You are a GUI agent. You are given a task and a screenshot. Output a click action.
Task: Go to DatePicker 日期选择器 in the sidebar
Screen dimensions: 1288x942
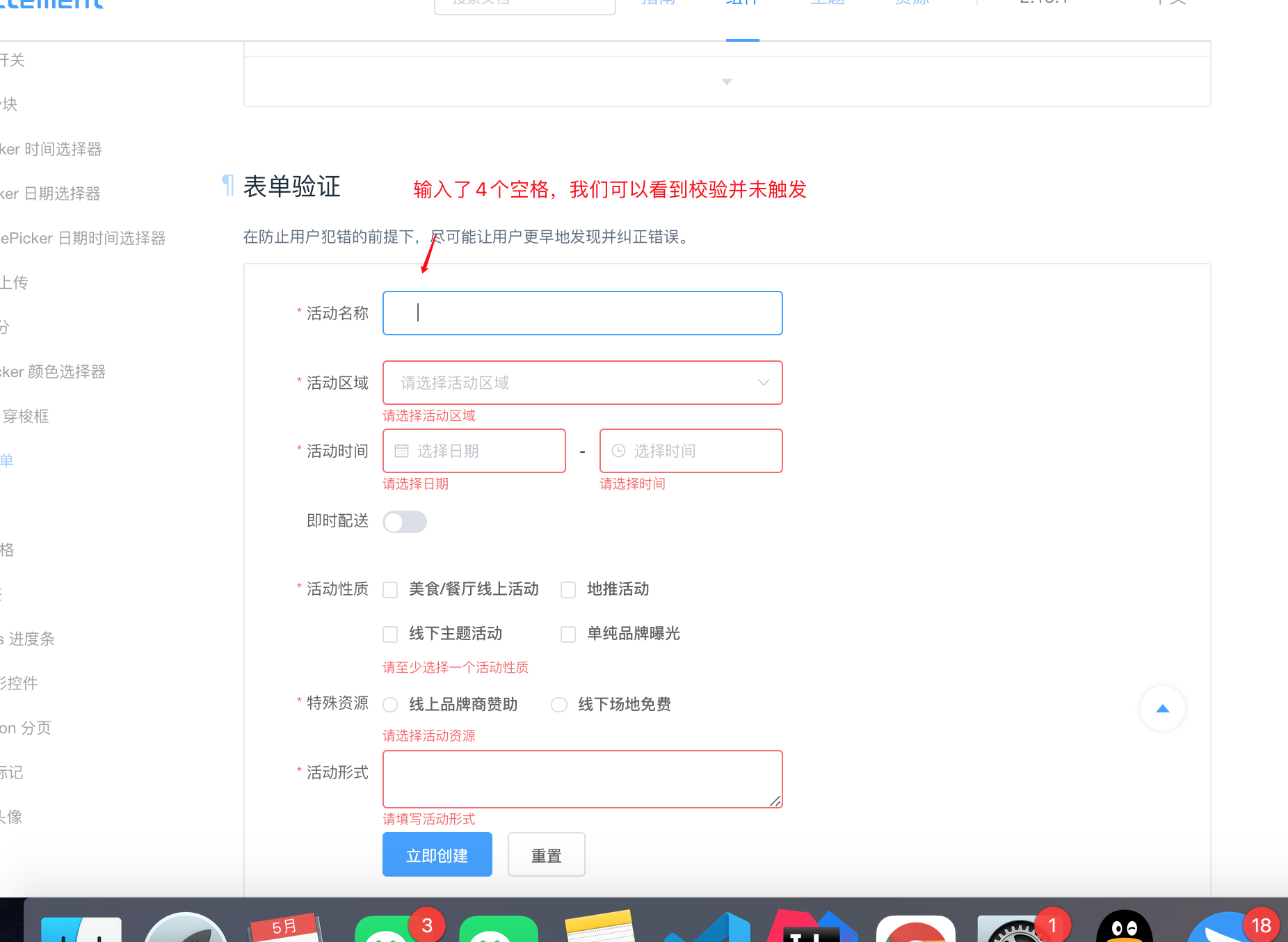(50, 193)
